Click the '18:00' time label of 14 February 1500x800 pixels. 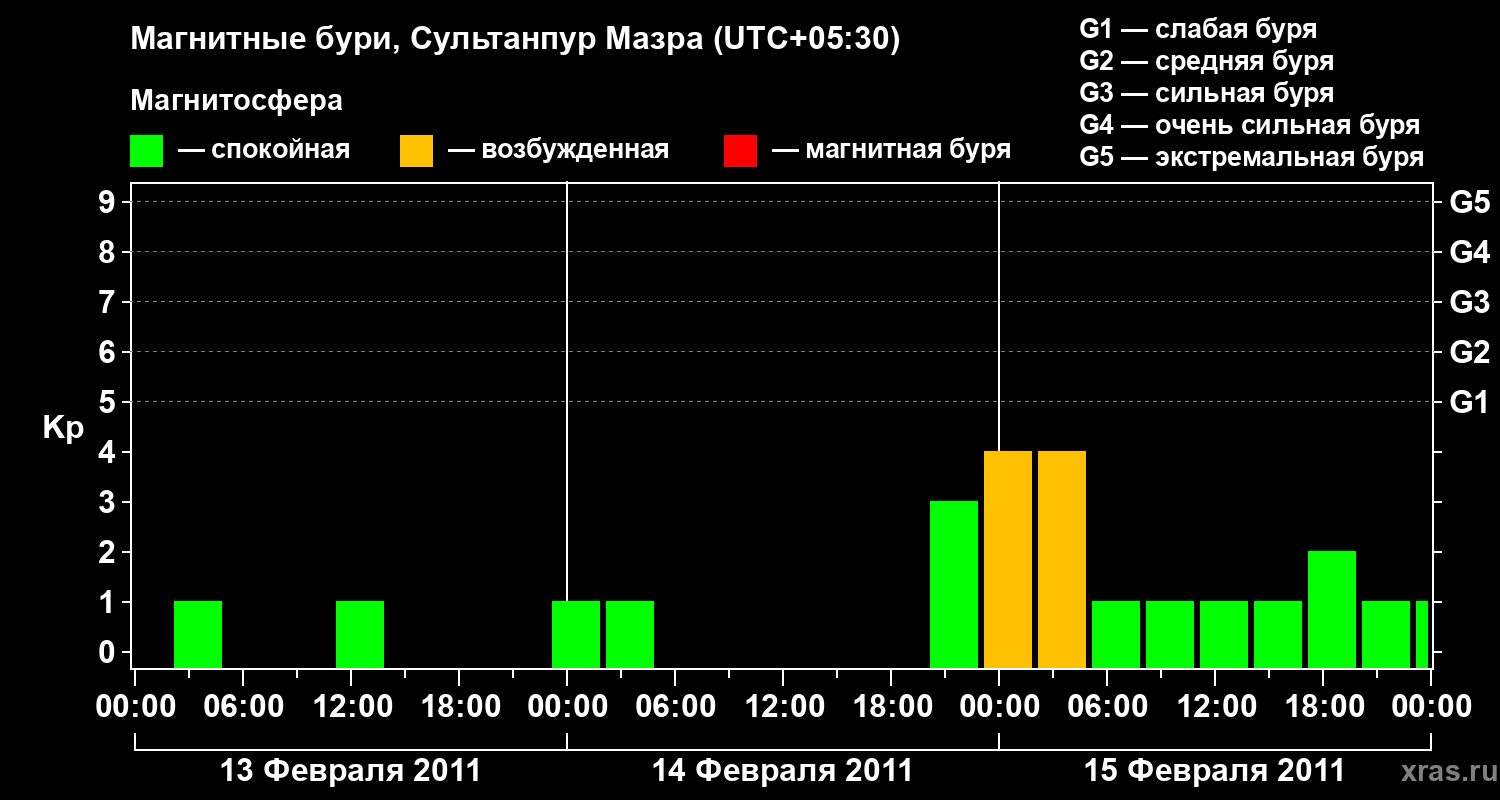tap(891, 707)
